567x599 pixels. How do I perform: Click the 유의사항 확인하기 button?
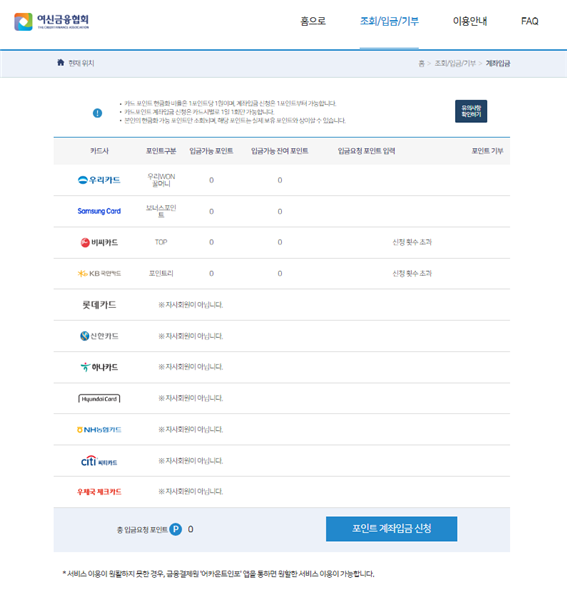coord(471,111)
